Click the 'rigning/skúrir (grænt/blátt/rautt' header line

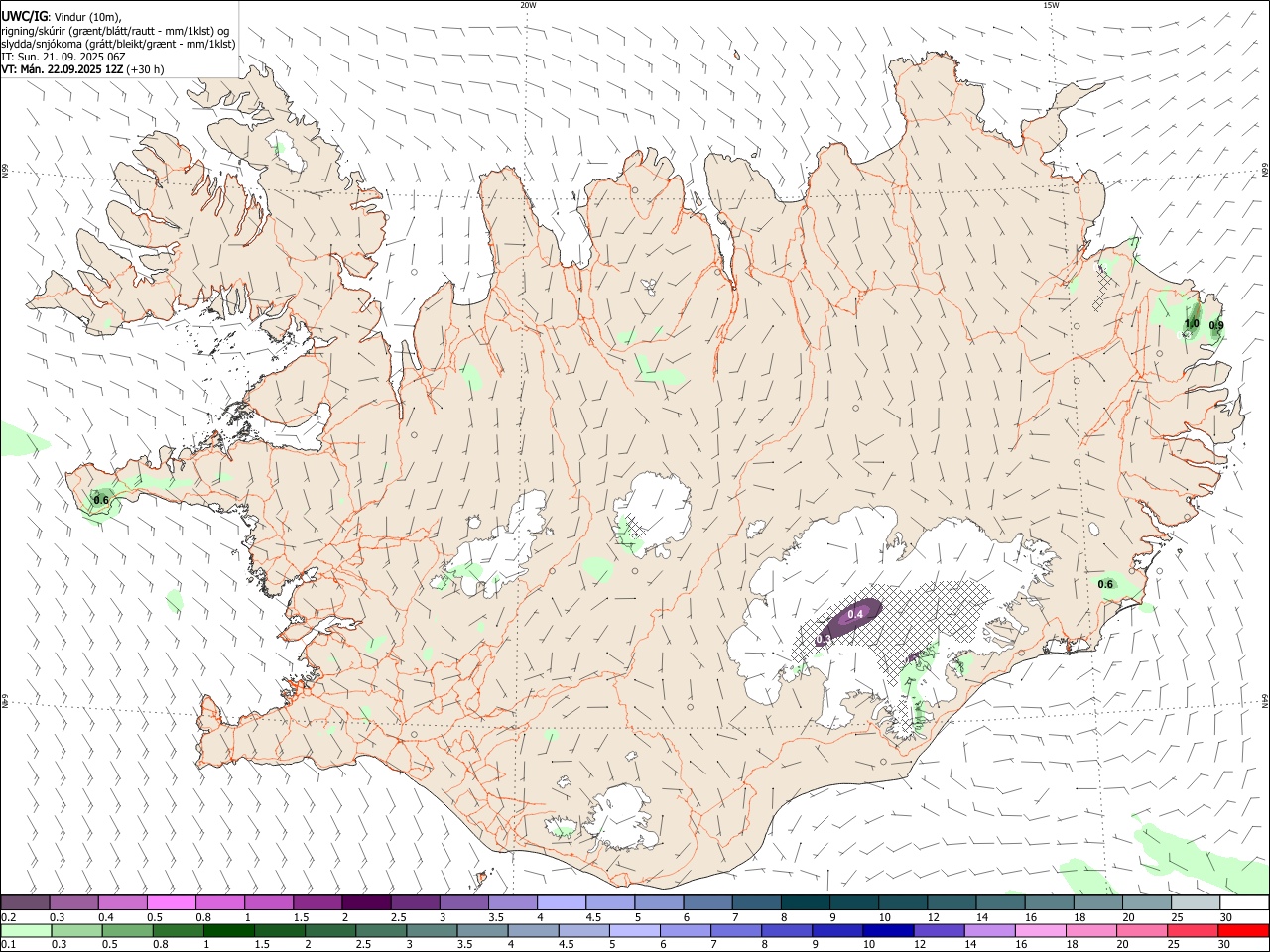115,30
